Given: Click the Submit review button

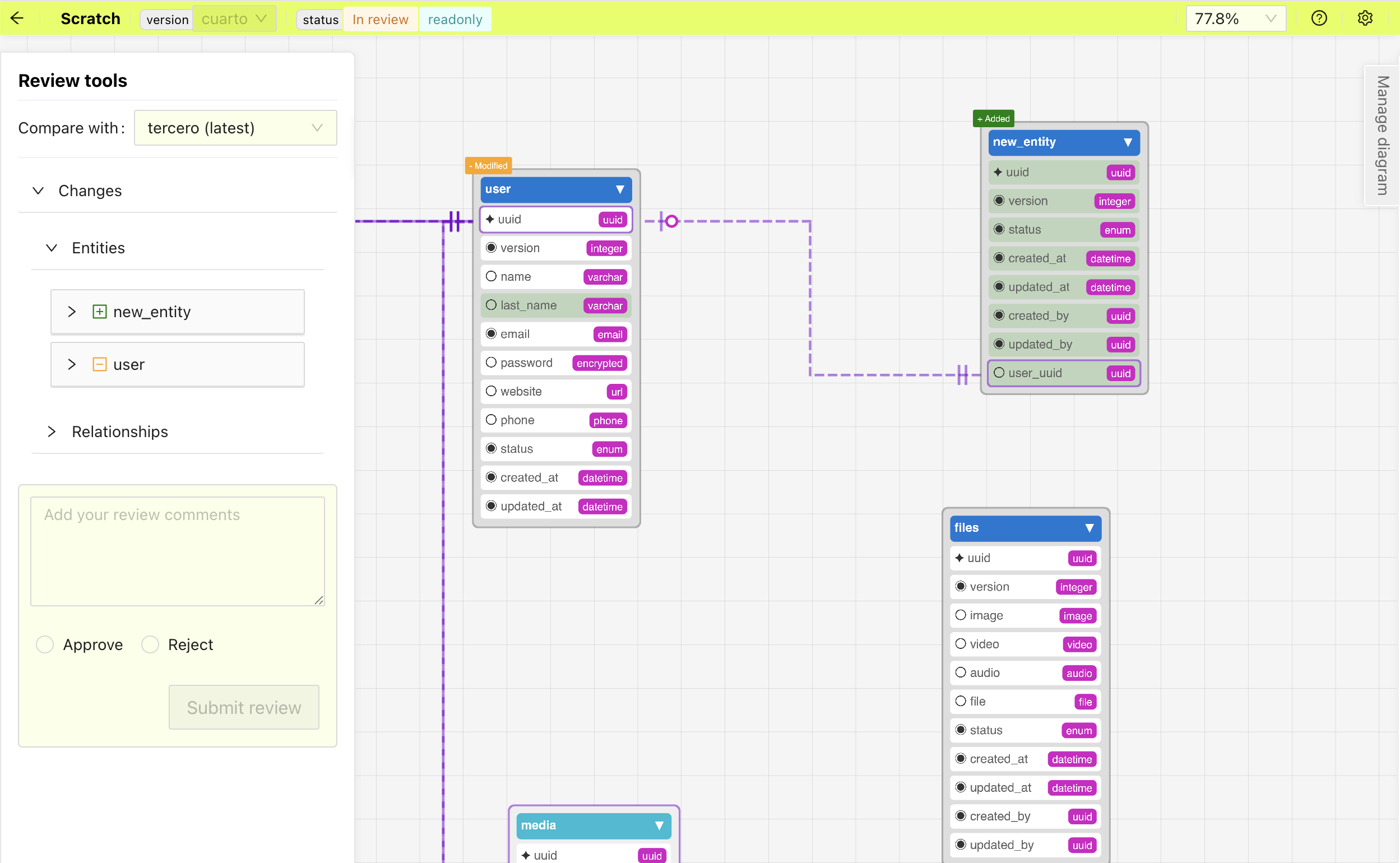Looking at the screenshot, I should [244, 707].
